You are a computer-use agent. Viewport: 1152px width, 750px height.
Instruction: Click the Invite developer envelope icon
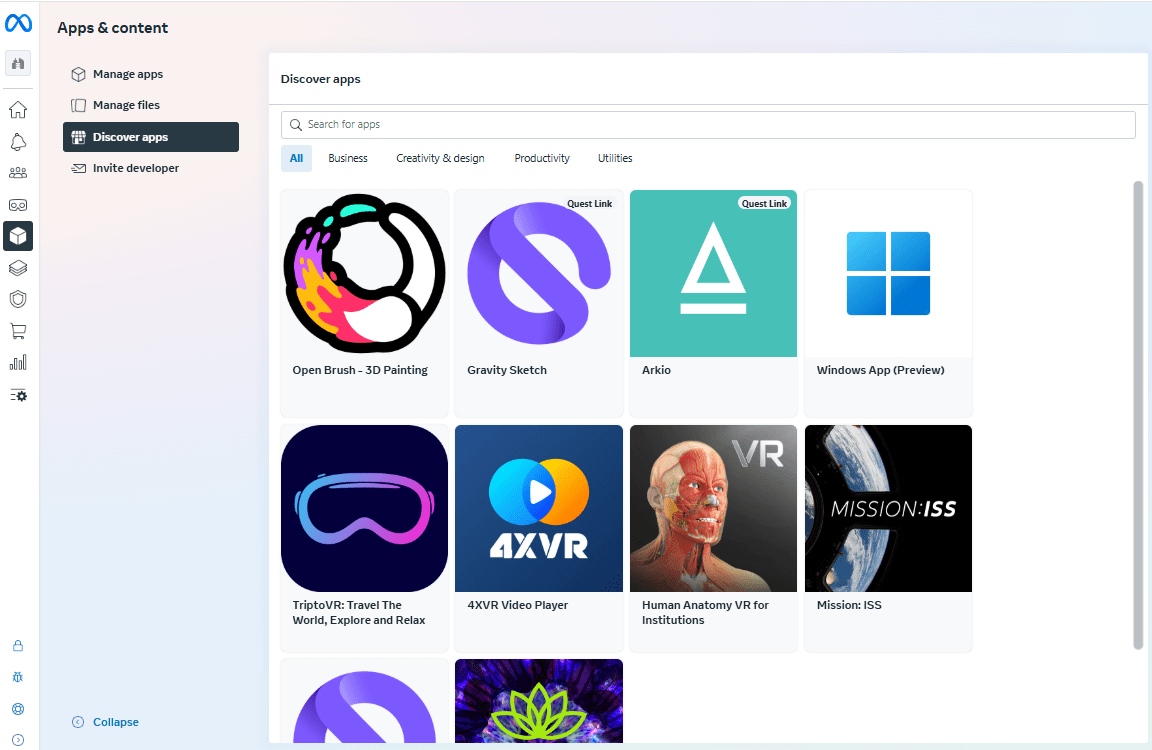pos(79,168)
